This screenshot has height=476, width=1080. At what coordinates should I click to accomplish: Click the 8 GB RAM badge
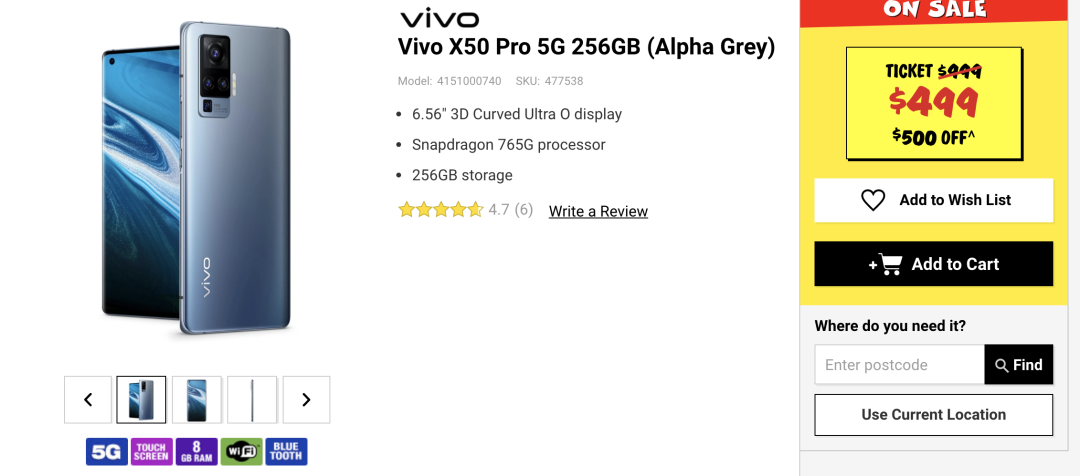[x=196, y=451]
